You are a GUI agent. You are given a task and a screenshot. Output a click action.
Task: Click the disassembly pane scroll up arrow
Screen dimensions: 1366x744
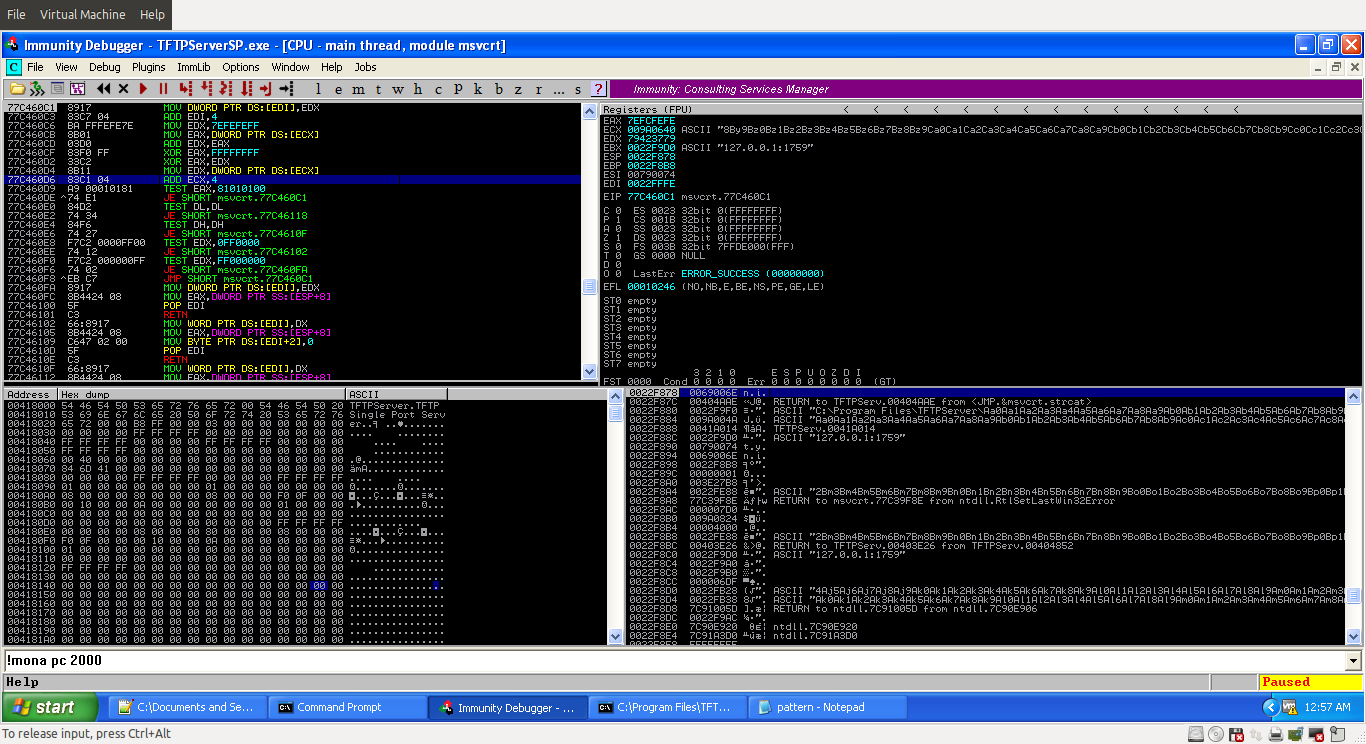(589, 110)
